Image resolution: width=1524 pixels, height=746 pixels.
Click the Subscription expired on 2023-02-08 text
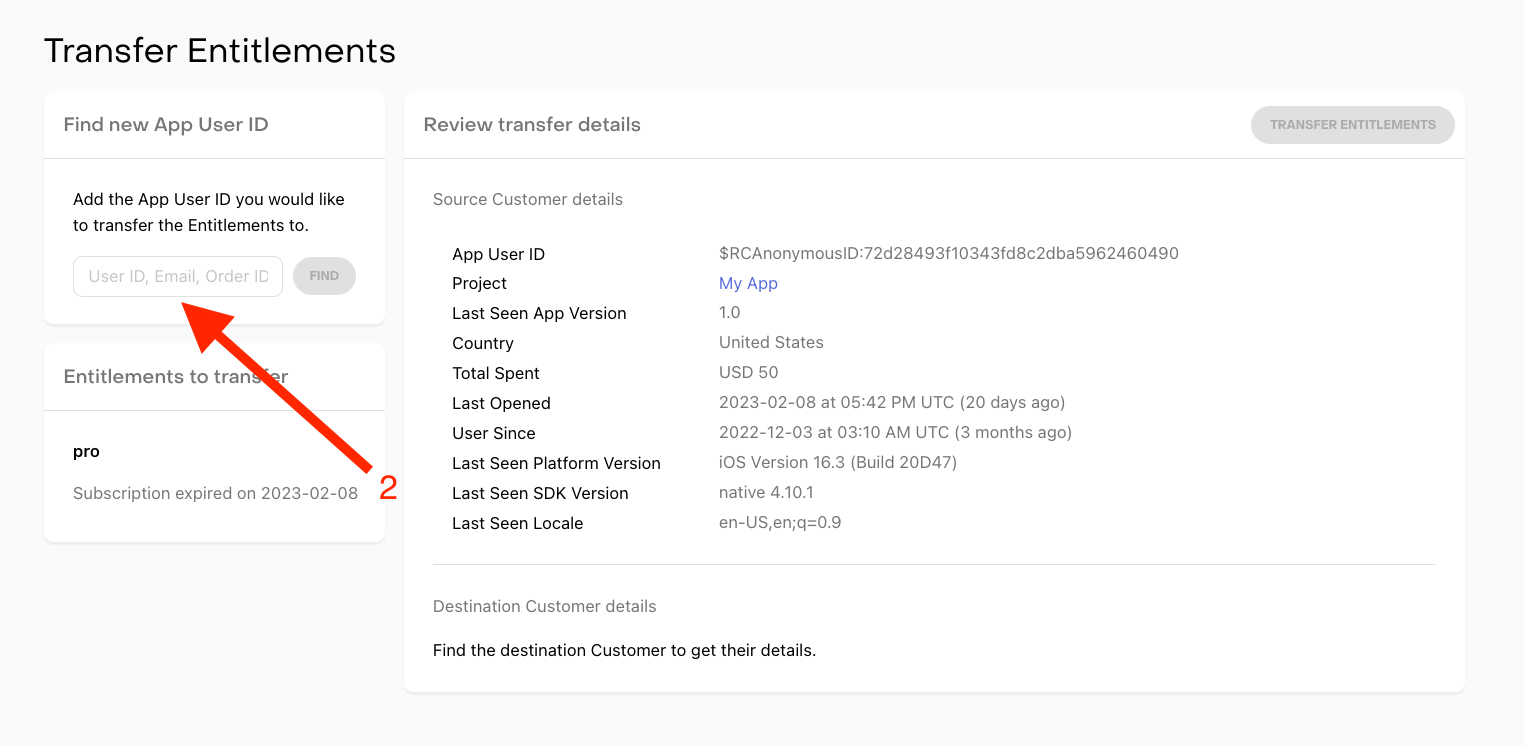point(215,493)
